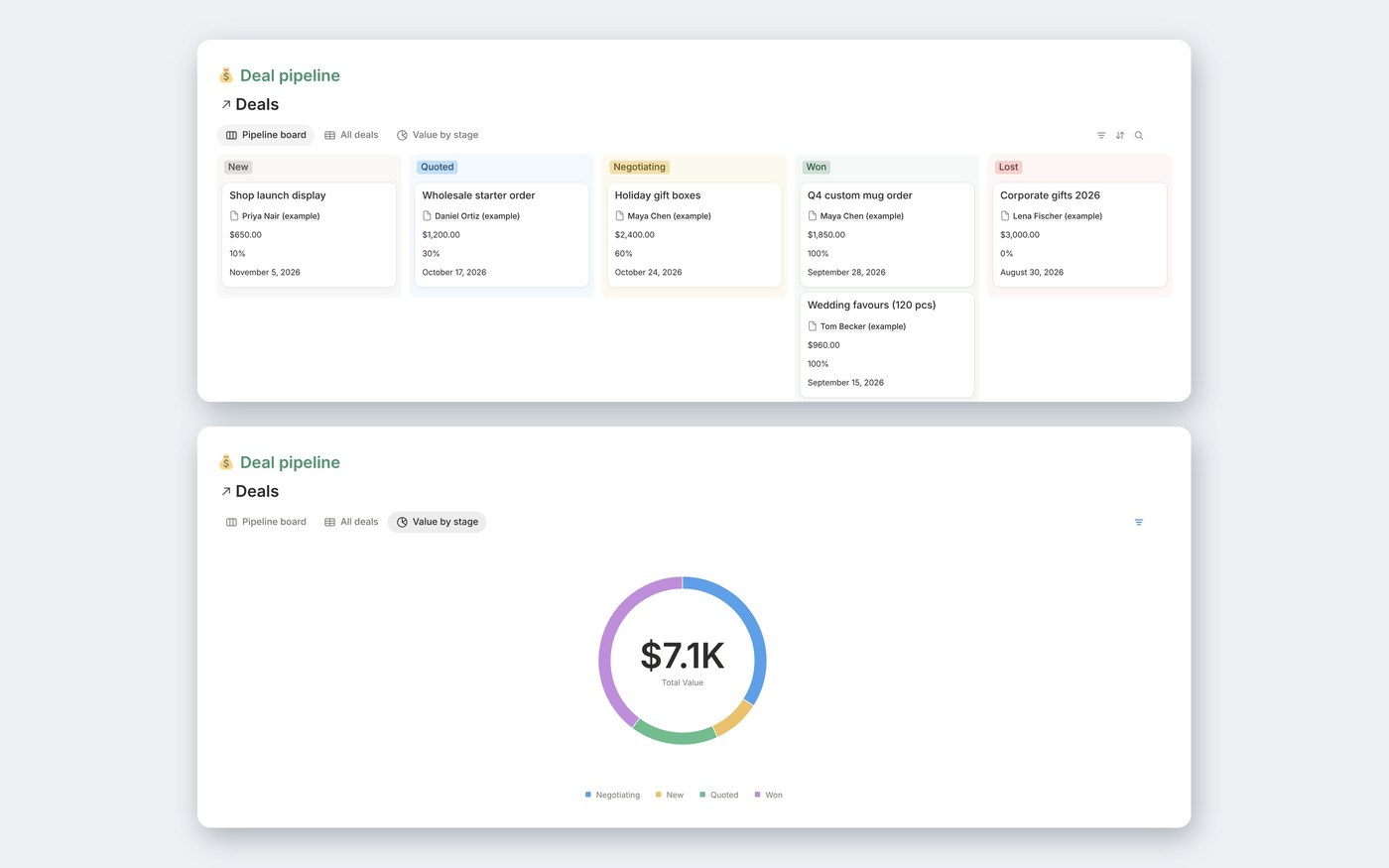Click the date October 24, 2026

click(649, 272)
